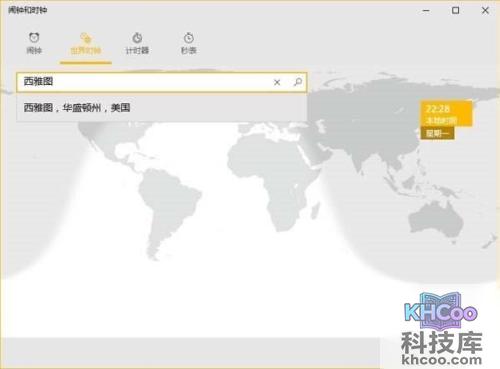Switch to the Timer (计时器) tab
500x369 pixels.
click(137, 43)
